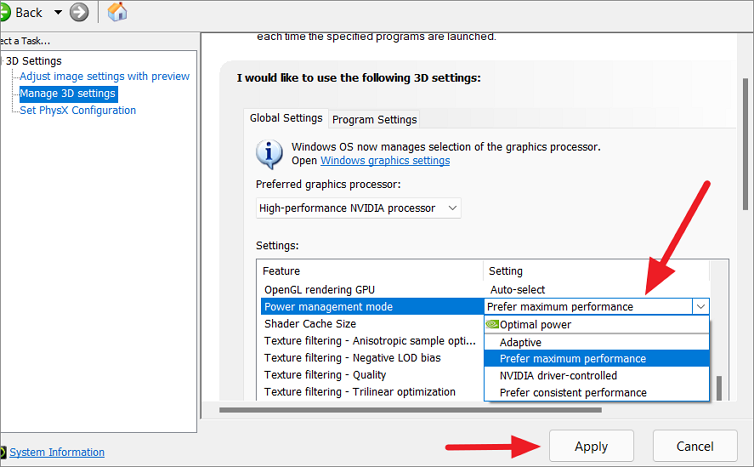Image resolution: width=754 pixels, height=467 pixels.
Task: Click the green Back arrow icon
Action: 4,13
